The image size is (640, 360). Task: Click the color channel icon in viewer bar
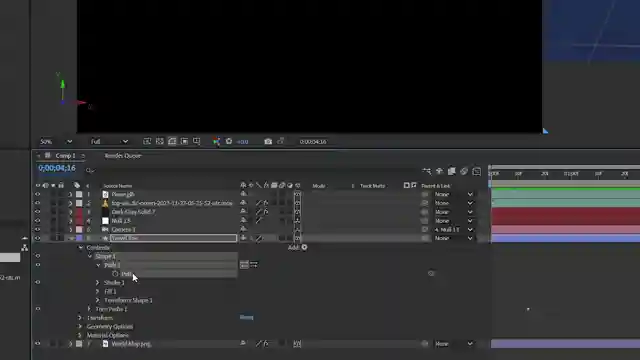click(x=216, y=141)
